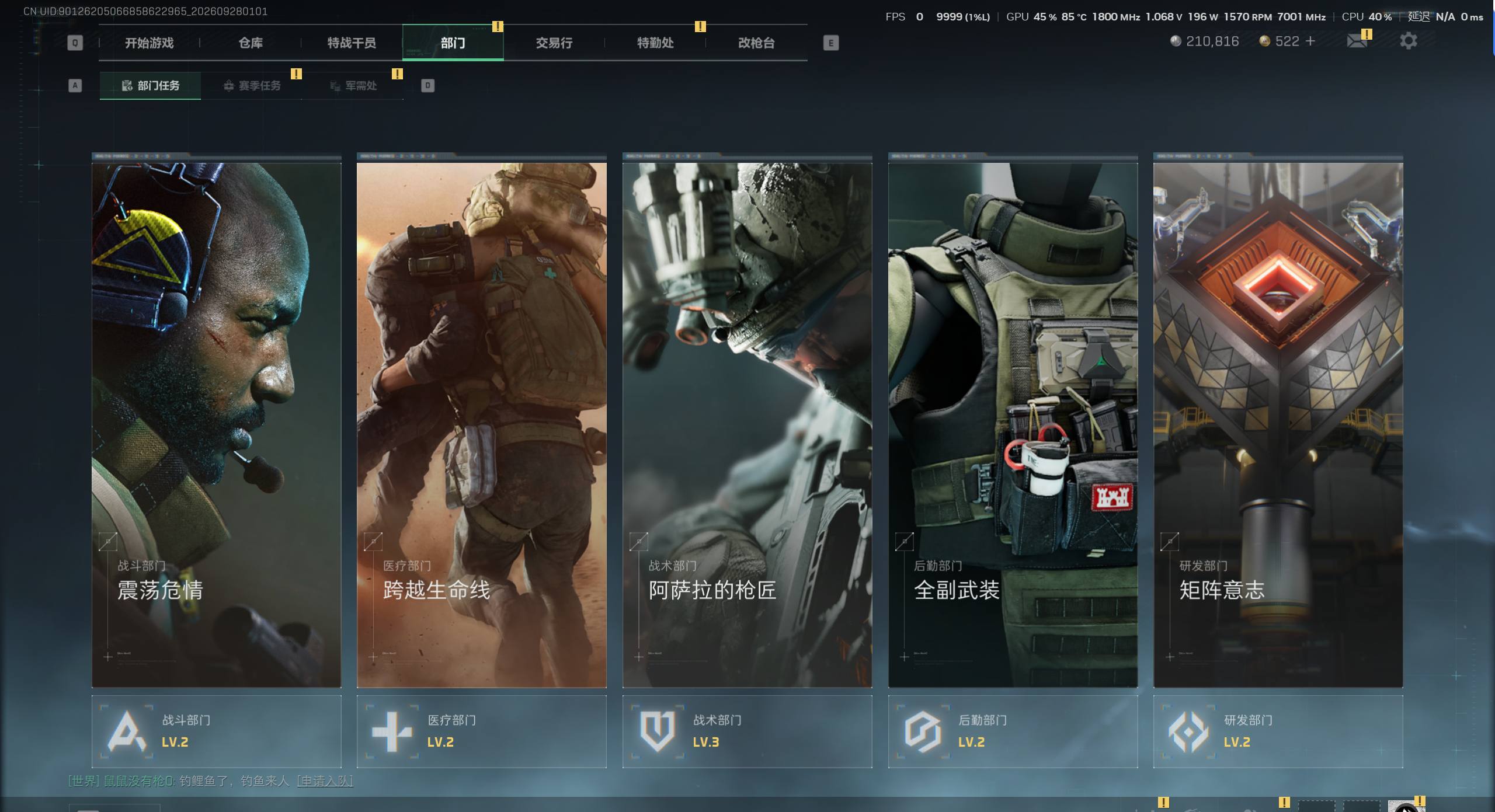Click the gold coin icon beside 522
Screen dimensions: 1495x812
1265,41
